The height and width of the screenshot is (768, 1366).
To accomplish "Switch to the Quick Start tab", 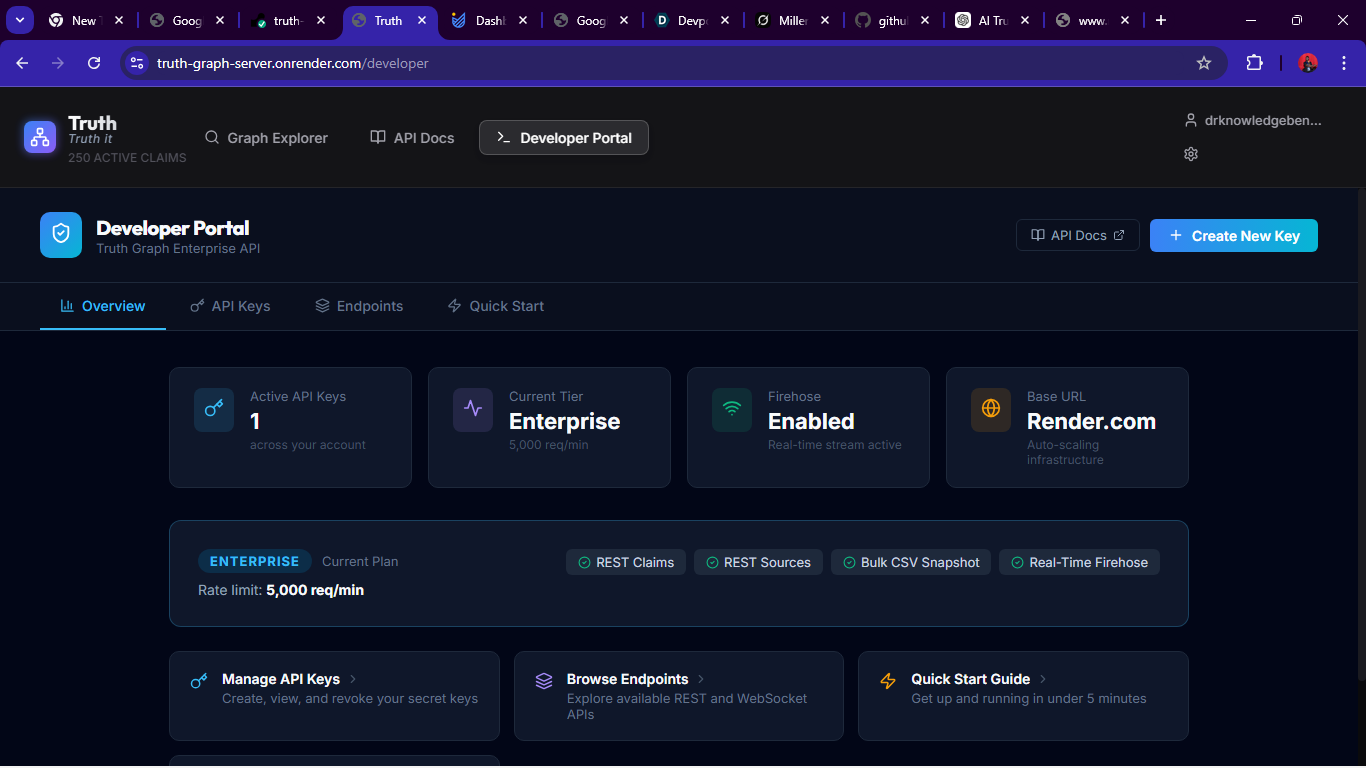I will (x=496, y=306).
